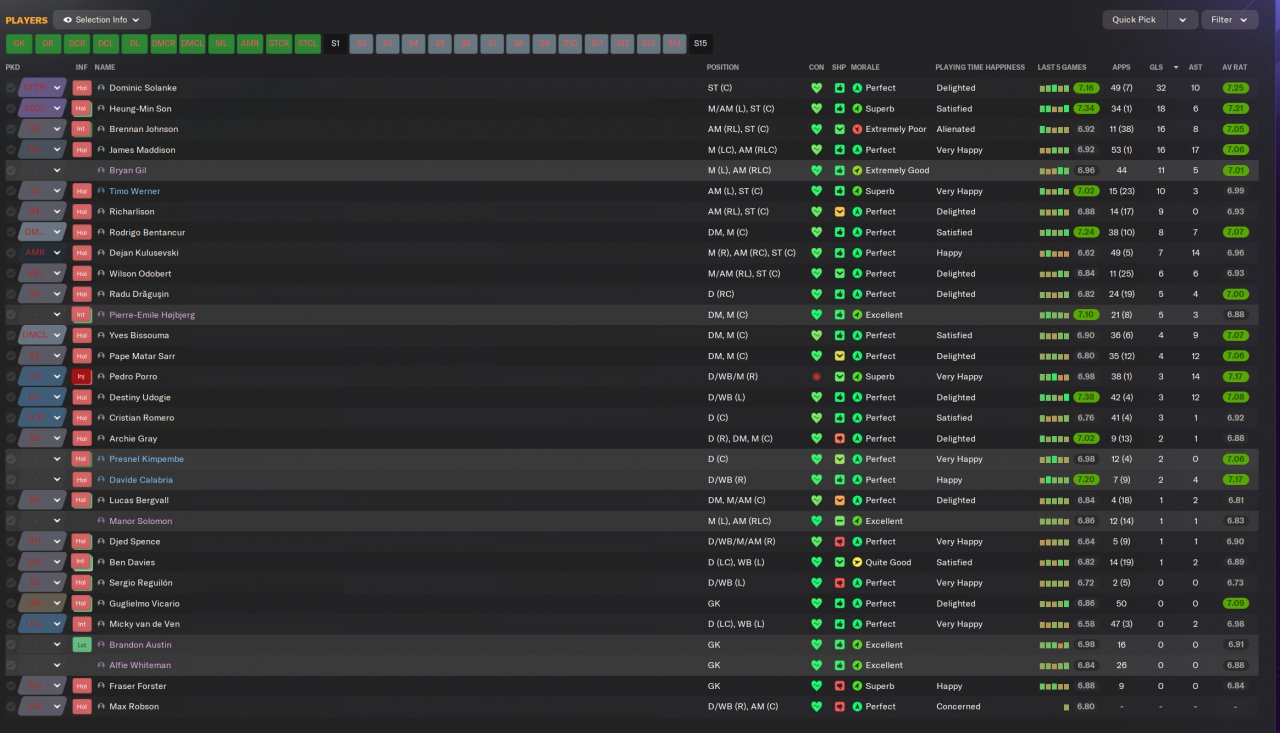Click the 7.25 average rating pill for Solanke
Screen dimensions: 1280x733
[x=1235, y=88]
